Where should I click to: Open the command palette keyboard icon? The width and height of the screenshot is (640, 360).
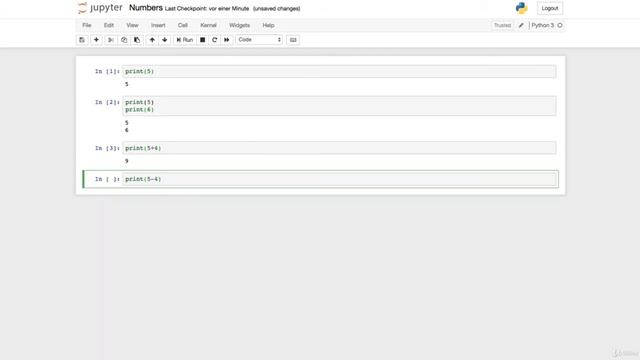click(293, 40)
